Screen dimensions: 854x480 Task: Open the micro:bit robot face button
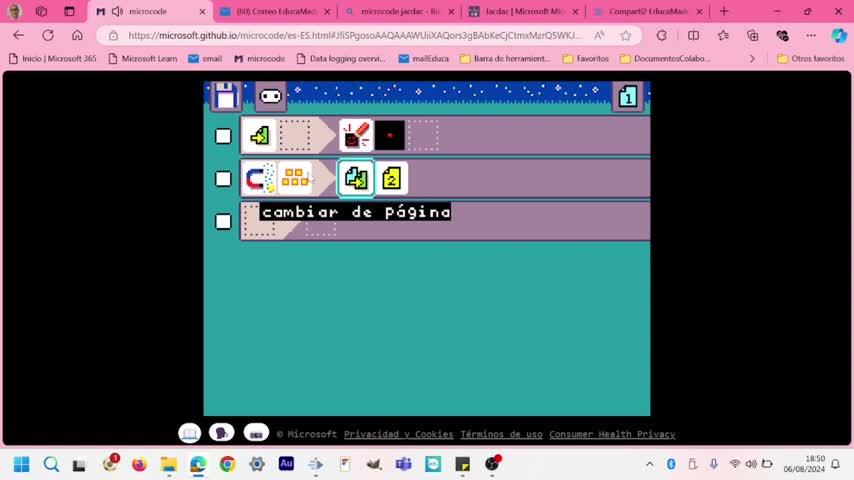click(x=271, y=96)
